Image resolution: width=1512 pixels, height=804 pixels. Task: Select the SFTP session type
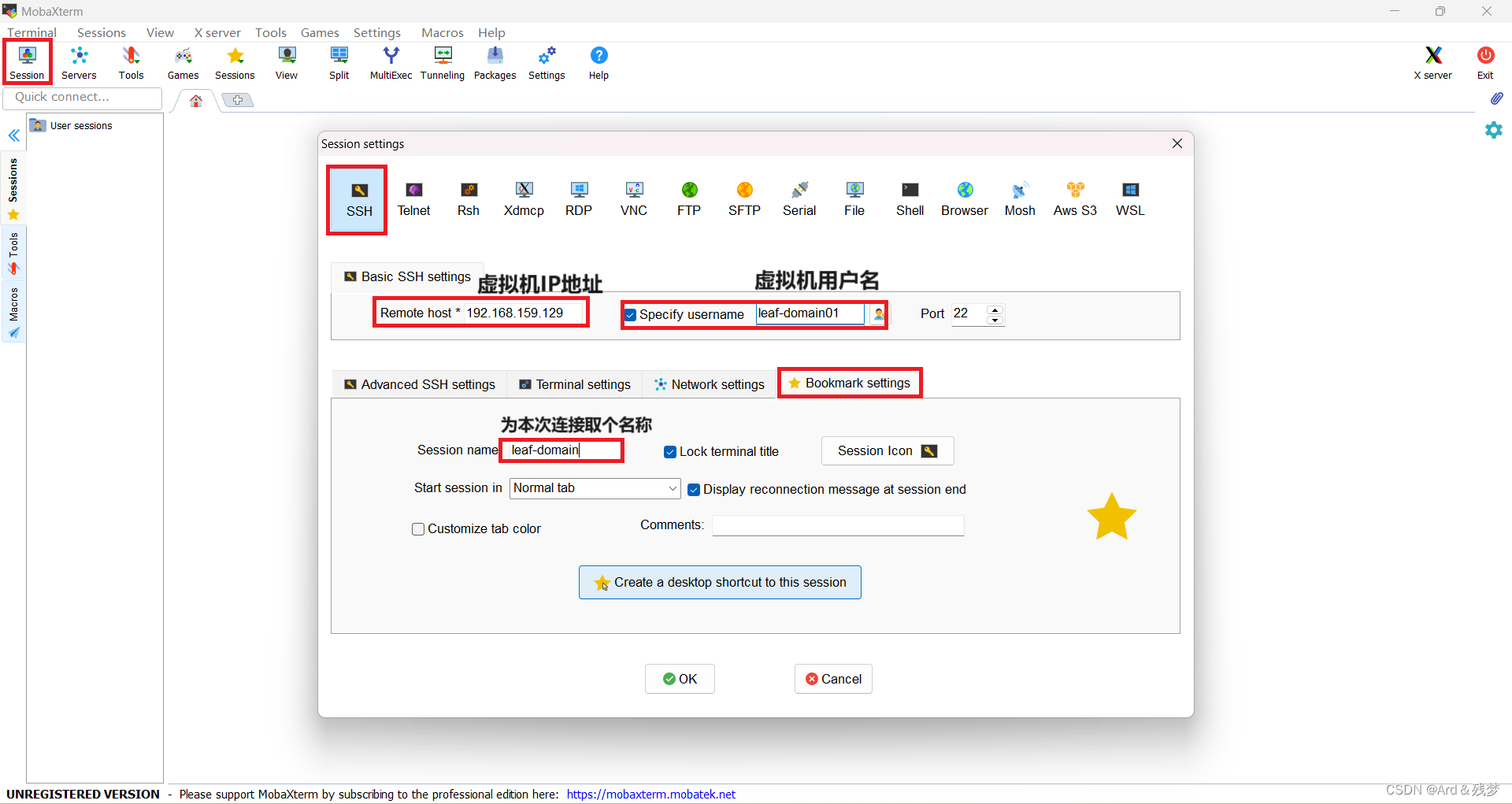point(744,200)
